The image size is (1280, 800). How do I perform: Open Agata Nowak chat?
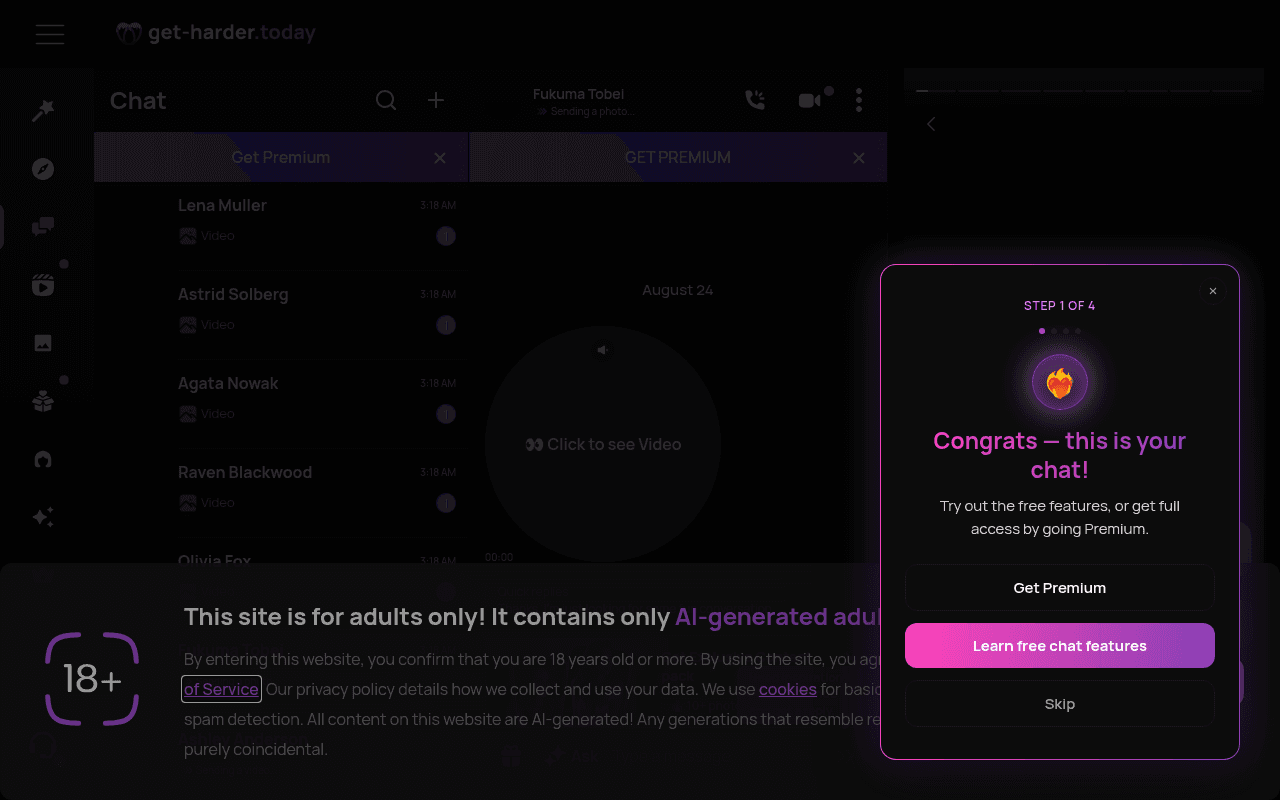(x=281, y=399)
